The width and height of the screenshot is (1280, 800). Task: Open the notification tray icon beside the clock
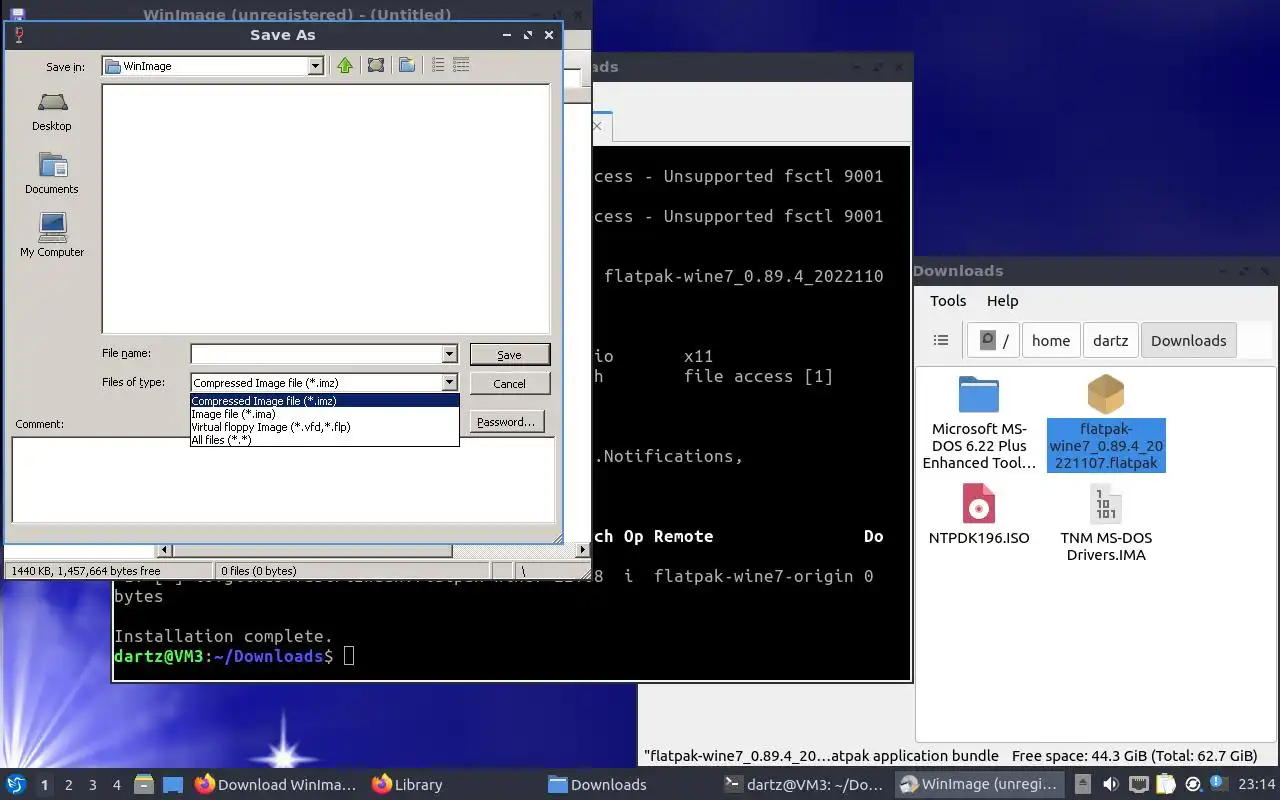coord(1219,784)
